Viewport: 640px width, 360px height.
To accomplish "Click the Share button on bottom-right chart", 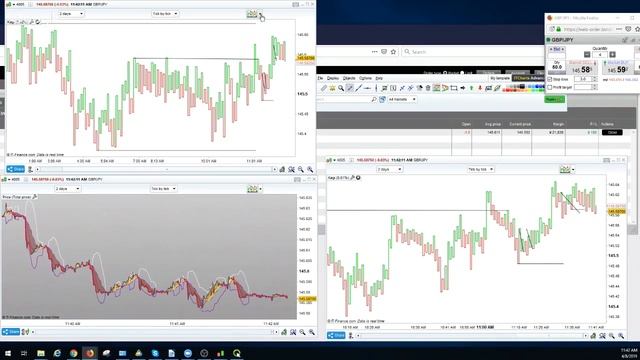I will pos(336,336).
